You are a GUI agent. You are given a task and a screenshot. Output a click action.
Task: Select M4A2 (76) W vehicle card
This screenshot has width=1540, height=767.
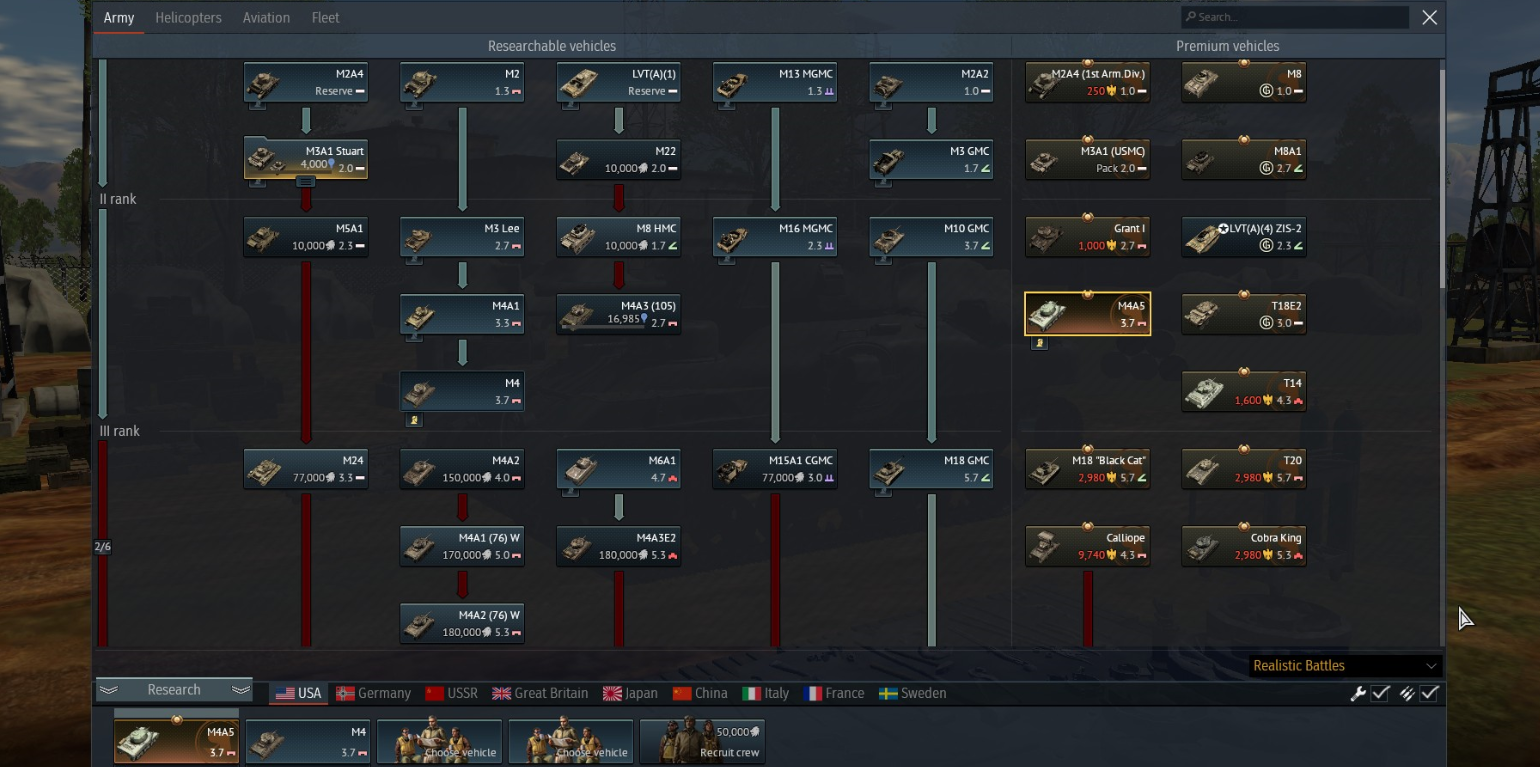(x=462, y=623)
